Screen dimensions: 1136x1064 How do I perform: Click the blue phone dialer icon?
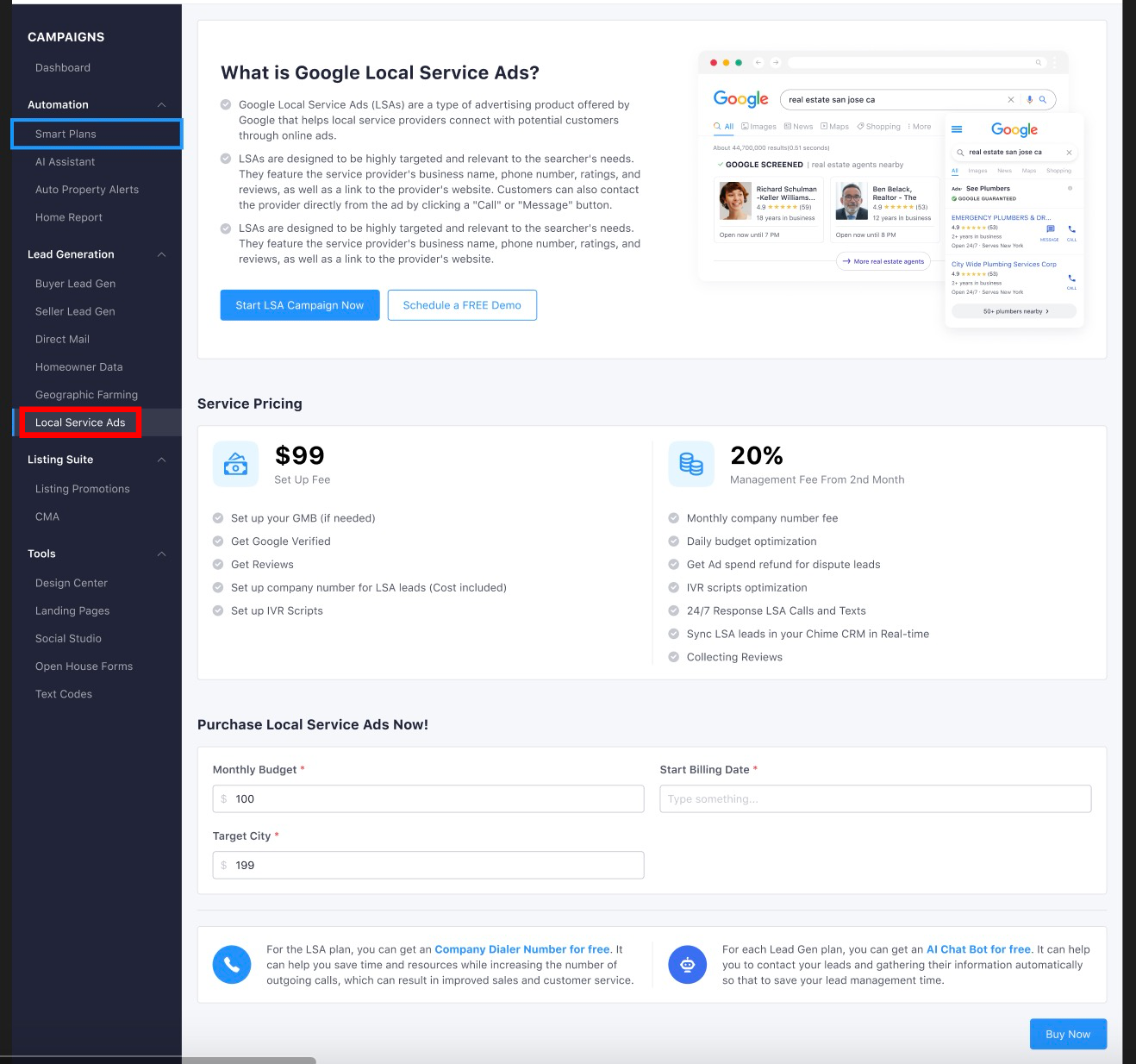(232, 965)
